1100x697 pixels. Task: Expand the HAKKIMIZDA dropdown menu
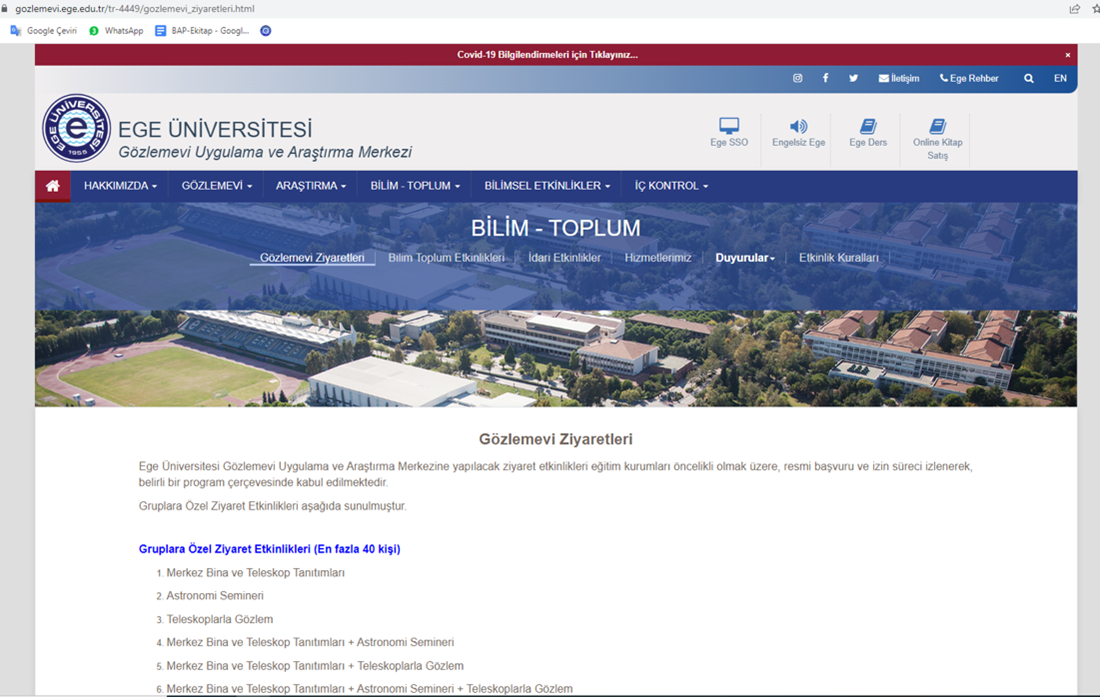[120, 186]
